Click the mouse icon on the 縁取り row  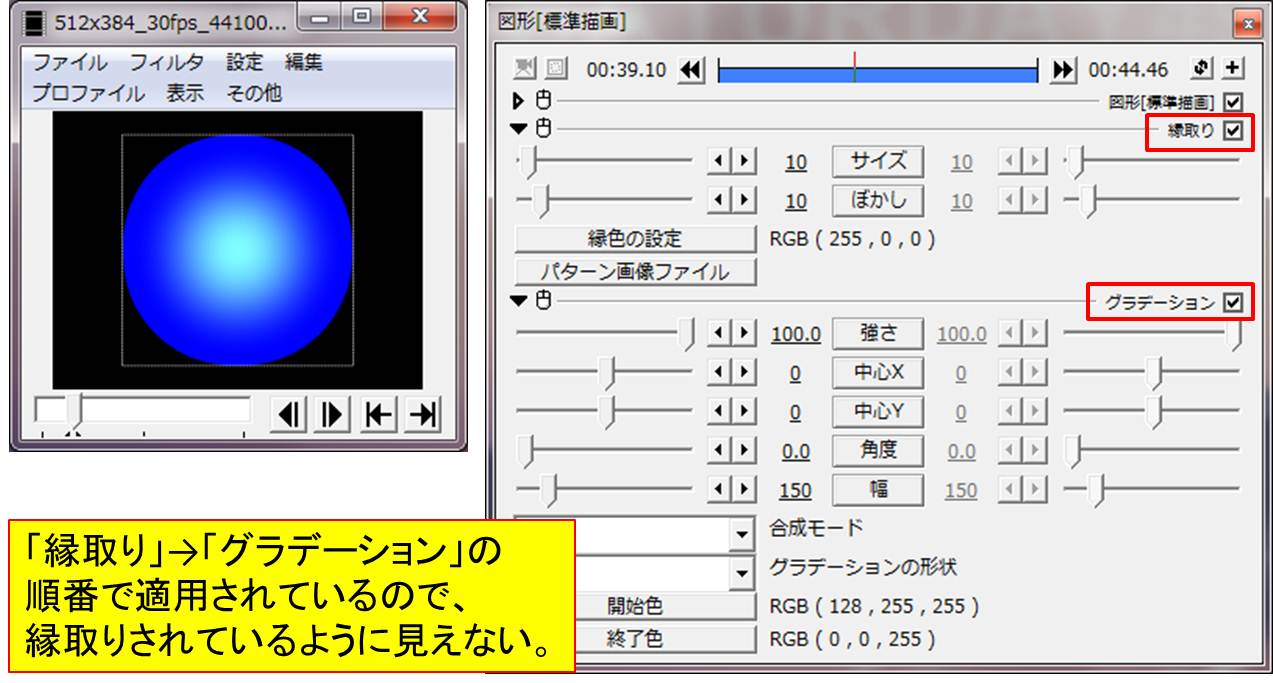[543, 128]
